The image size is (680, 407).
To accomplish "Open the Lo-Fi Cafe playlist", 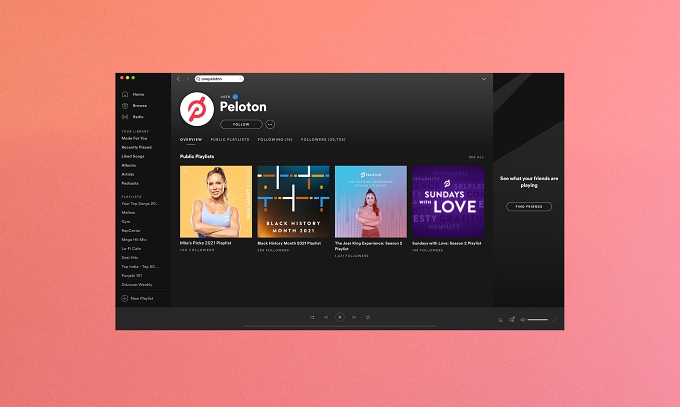I will [131, 249].
